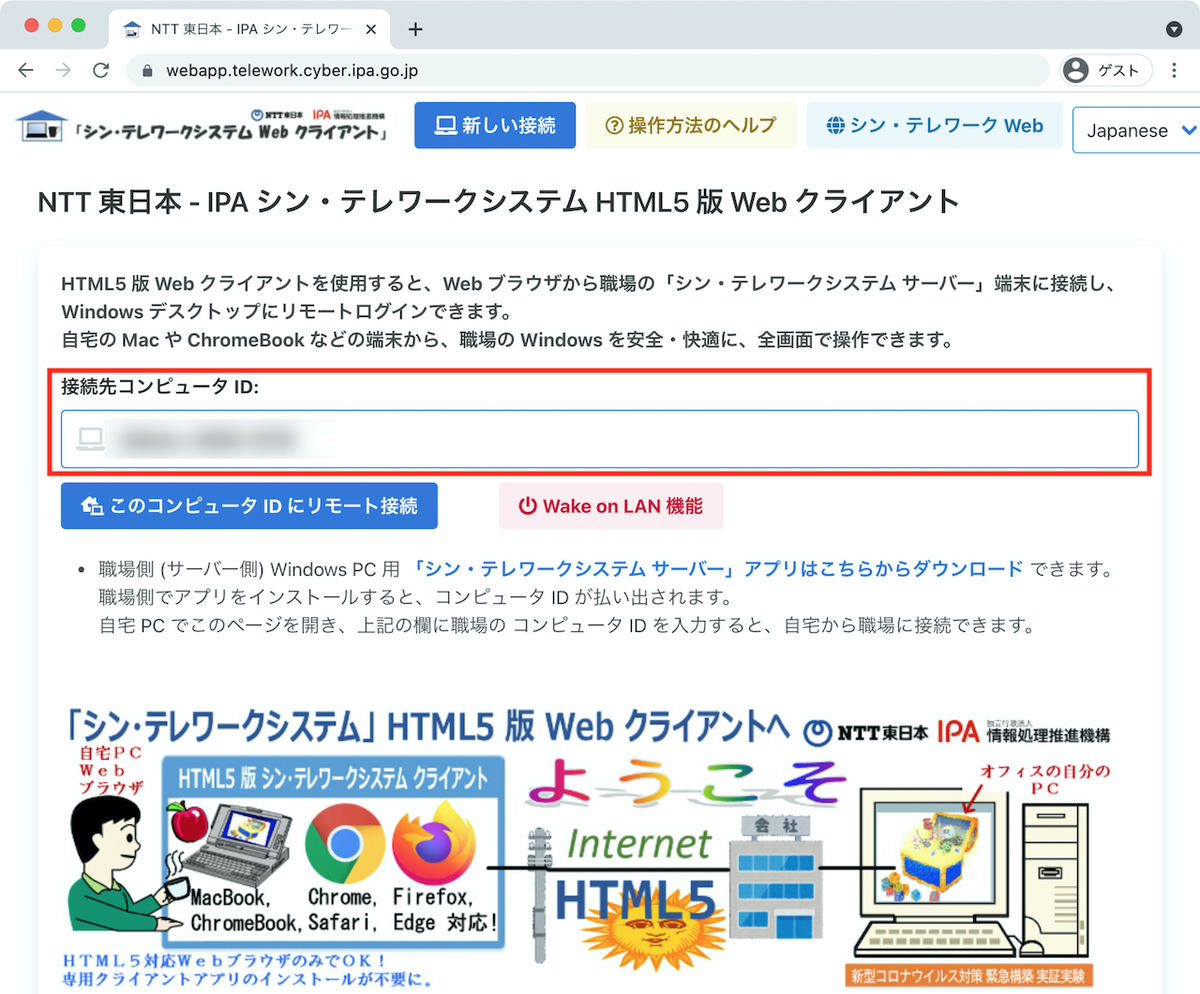Open Chrome three-dot menu

[1174, 71]
